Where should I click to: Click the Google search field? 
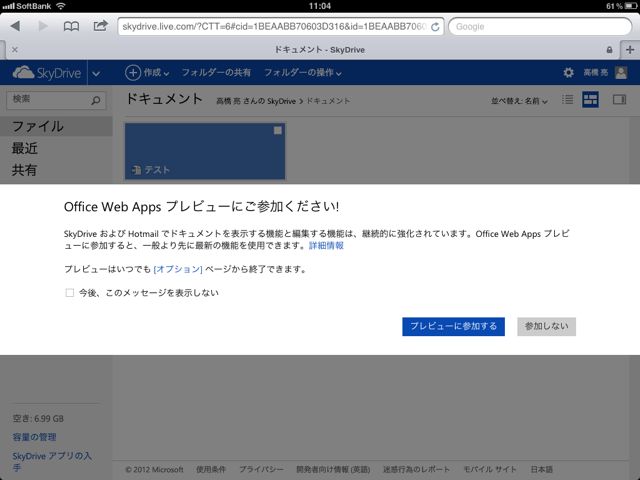coord(540,27)
